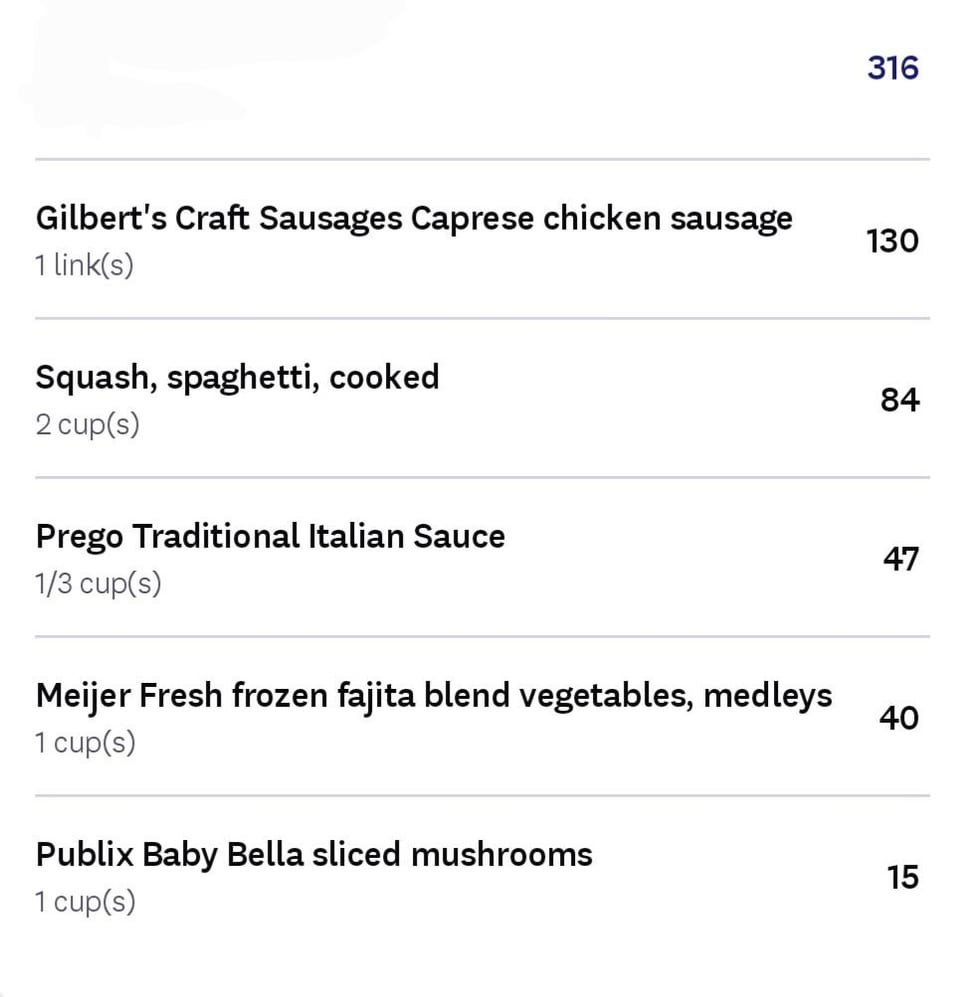Open Prego Traditional Italian Sauce entry
This screenshot has width=960, height=997.
tap(270, 536)
